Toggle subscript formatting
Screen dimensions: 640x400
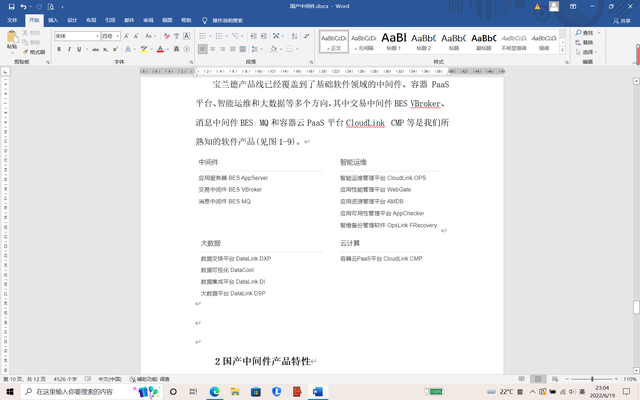[x=105, y=49]
